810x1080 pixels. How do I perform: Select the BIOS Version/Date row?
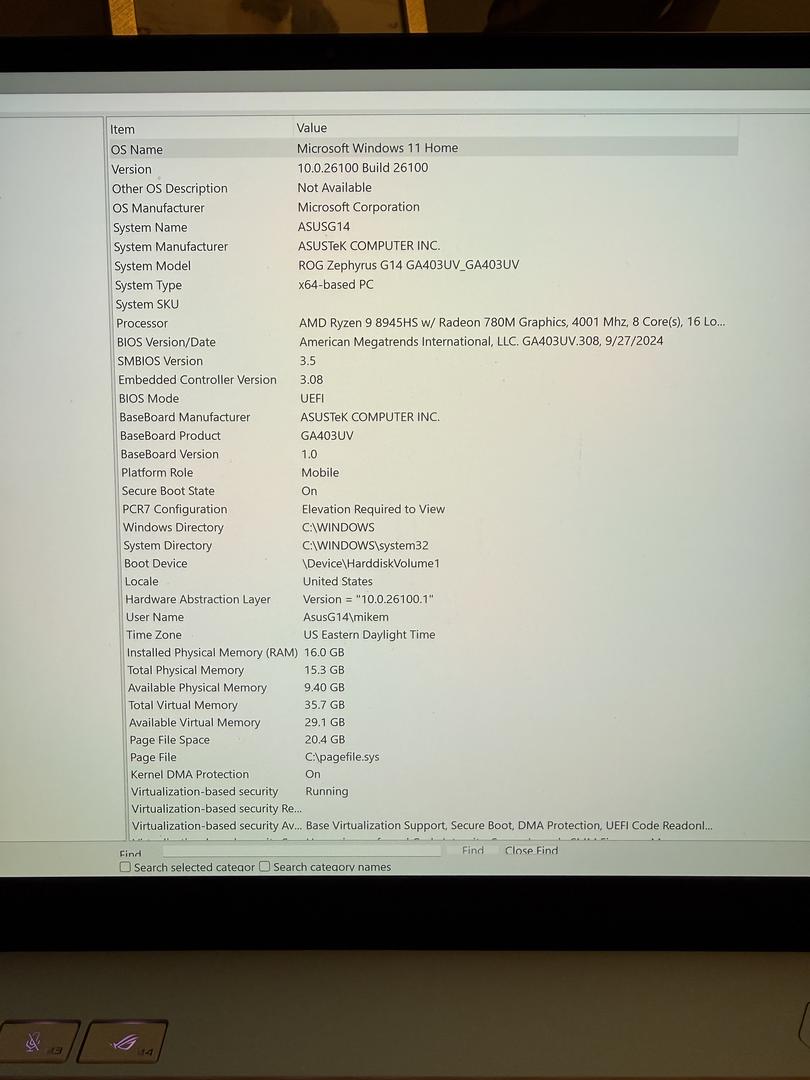pos(424,342)
